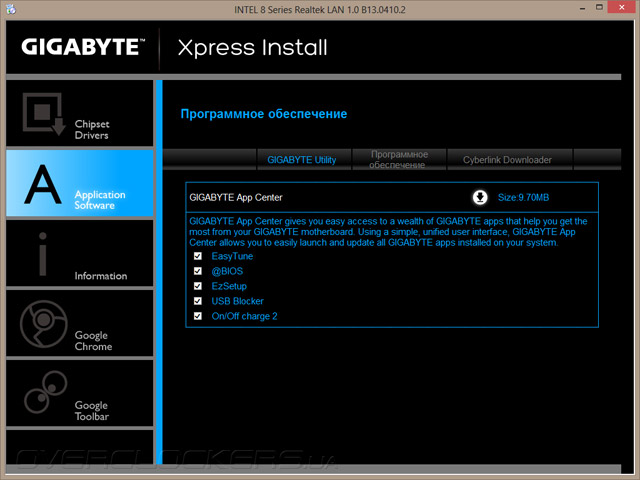This screenshot has height=480, width=640.
Task: Toggle the @BIOS checkbox
Action: click(x=198, y=271)
